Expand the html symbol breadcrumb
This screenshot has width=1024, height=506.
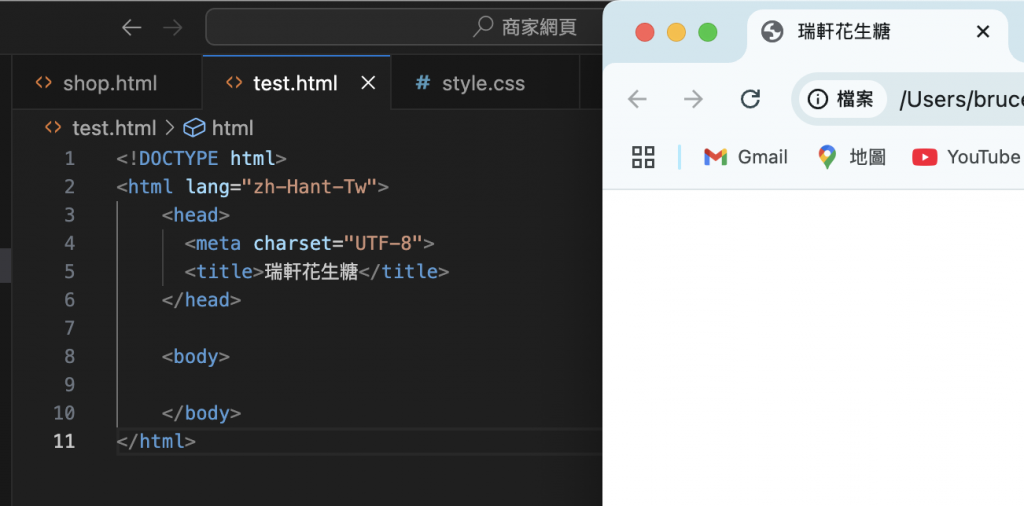point(220,128)
